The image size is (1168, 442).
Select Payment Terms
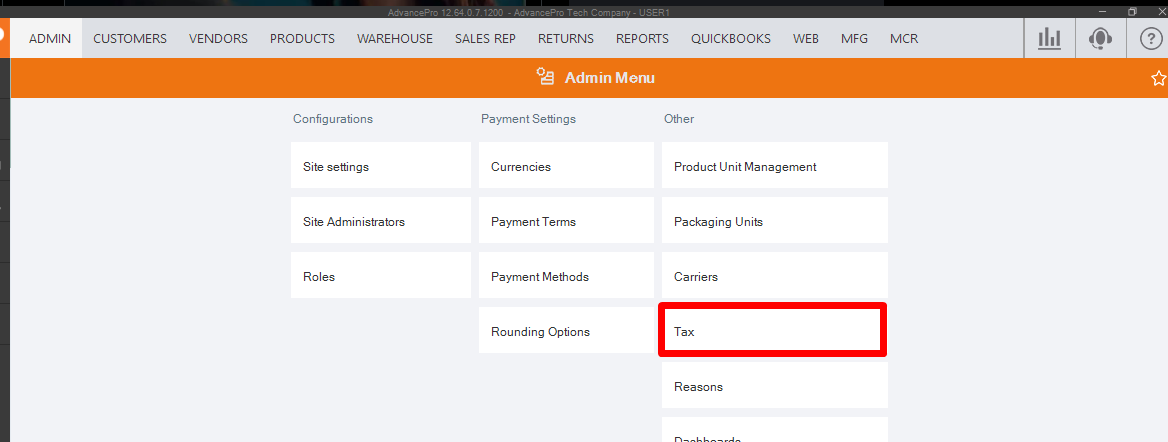coord(566,222)
